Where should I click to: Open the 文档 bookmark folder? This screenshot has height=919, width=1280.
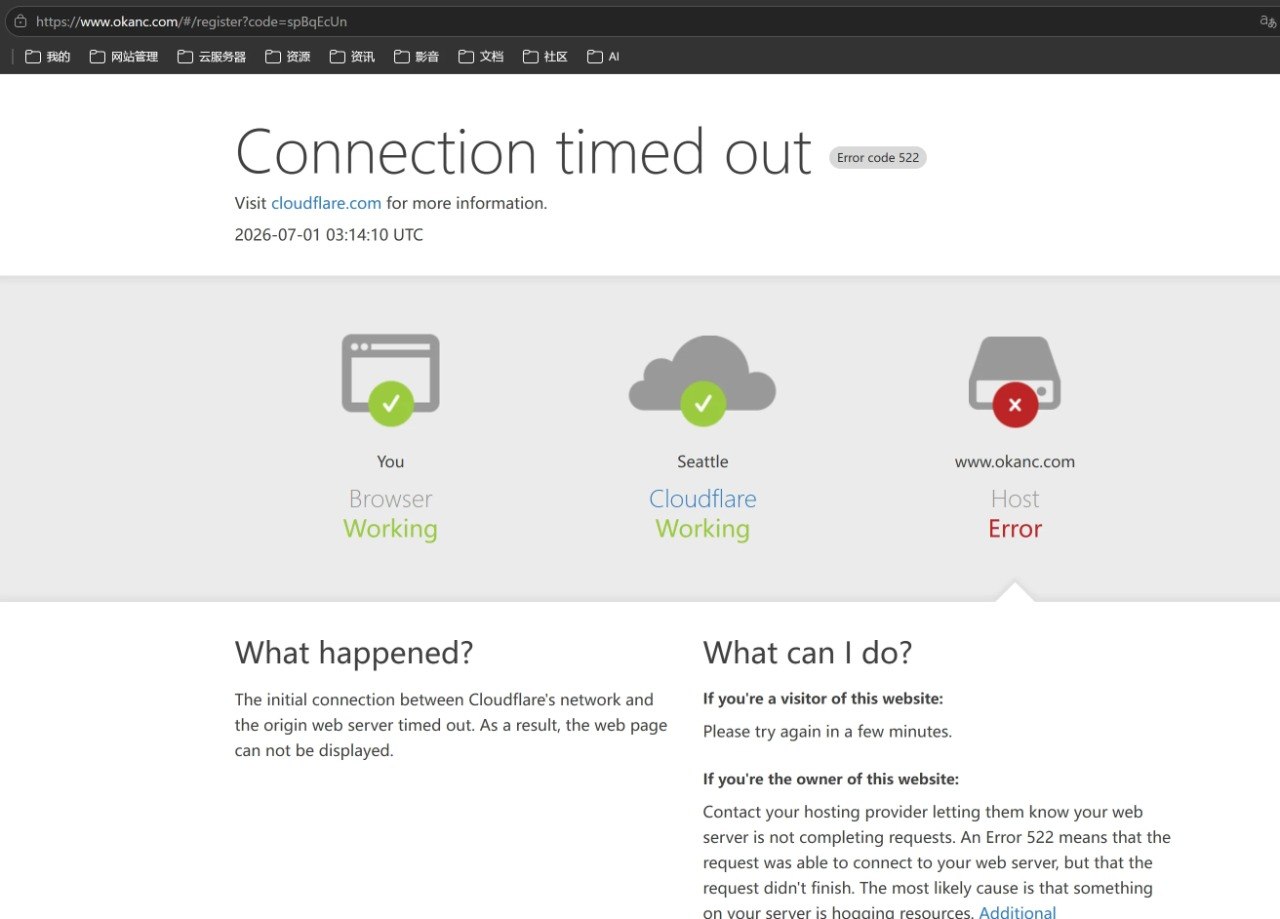click(481, 57)
